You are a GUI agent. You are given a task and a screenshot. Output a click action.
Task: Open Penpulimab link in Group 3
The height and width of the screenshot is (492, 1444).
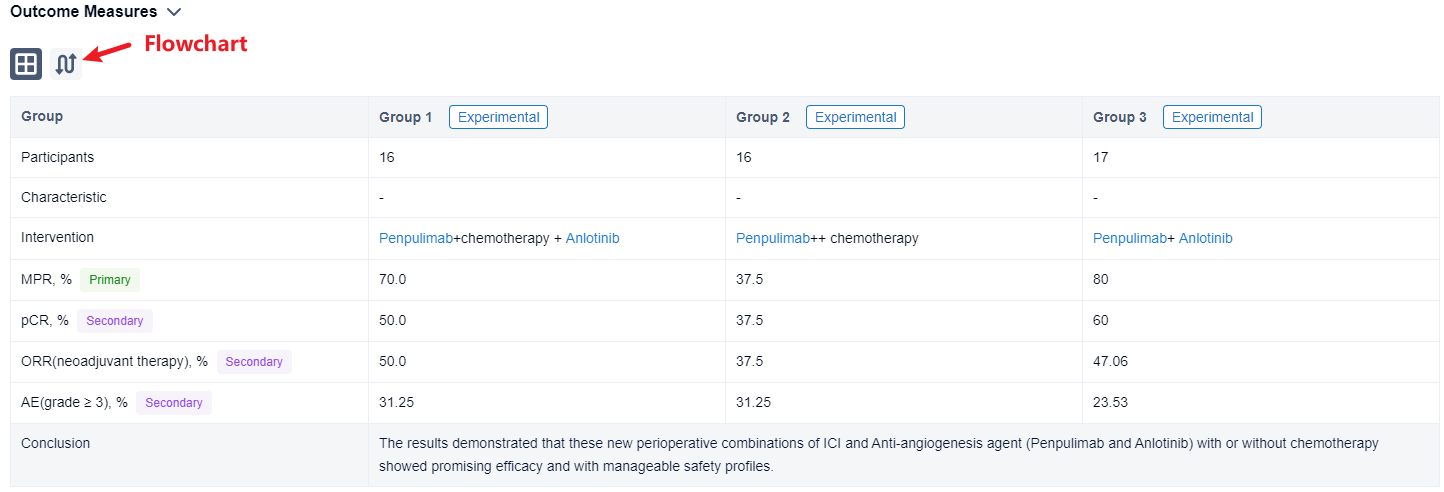(x=1129, y=238)
